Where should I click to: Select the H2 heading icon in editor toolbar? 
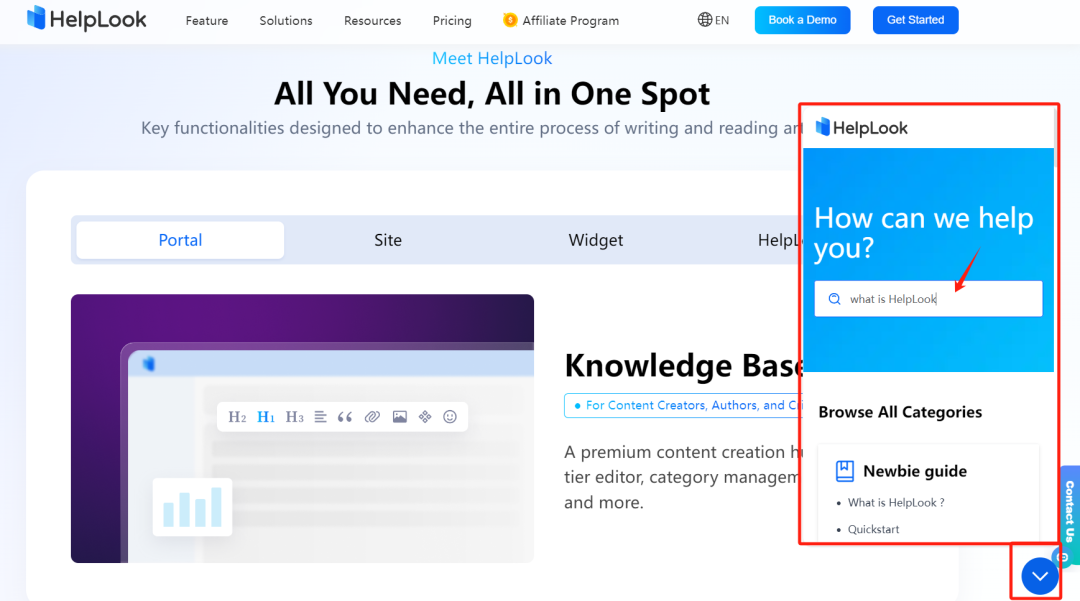click(237, 417)
